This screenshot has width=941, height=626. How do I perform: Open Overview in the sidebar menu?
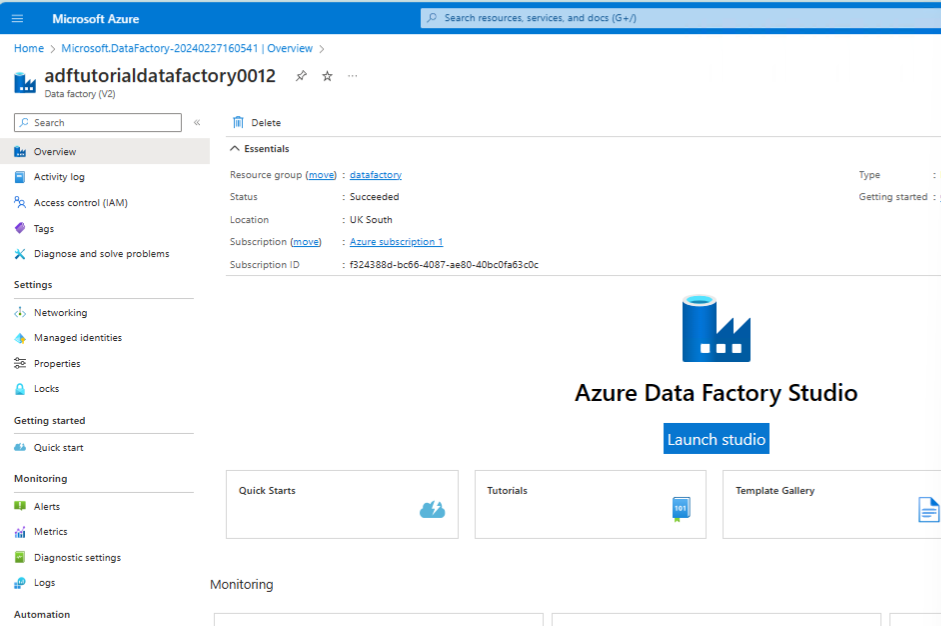(105, 151)
